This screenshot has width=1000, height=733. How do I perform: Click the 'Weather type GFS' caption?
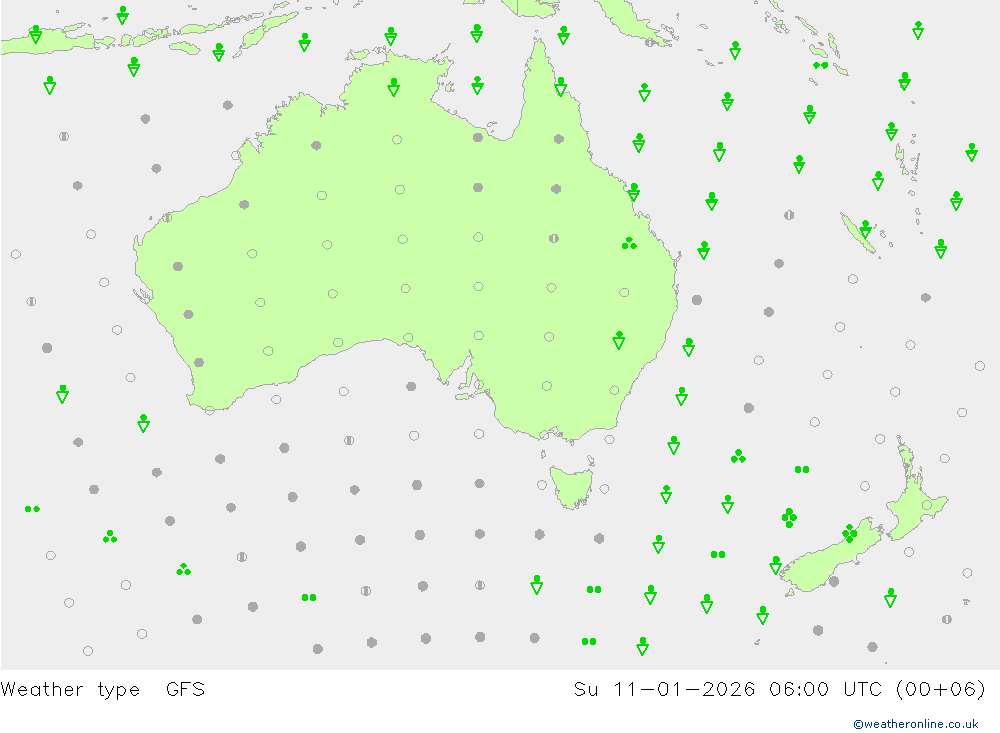103,690
